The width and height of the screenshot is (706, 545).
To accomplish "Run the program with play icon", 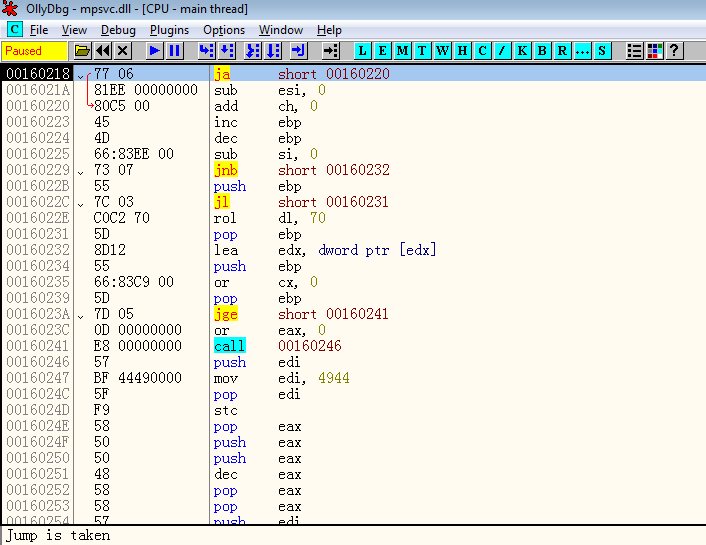I will click(155, 50).
